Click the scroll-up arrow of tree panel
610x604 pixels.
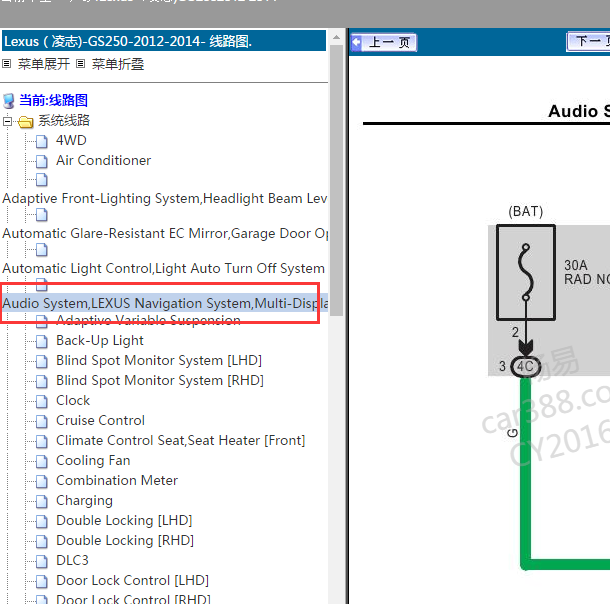[337, 38]
